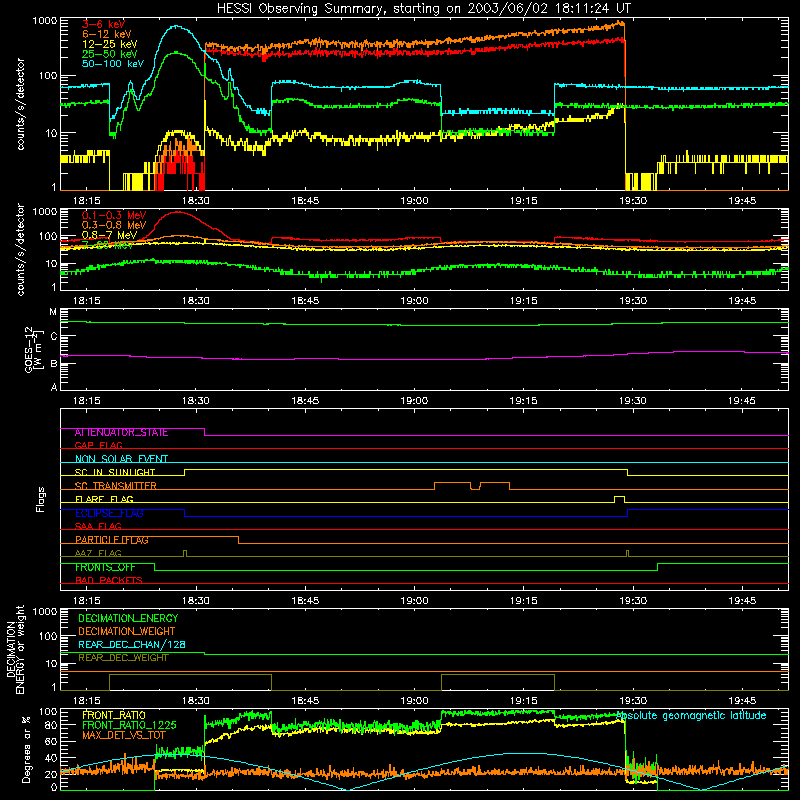Image resolution: width=800 pixels, height=800 pixels.
Task: Click the raised pulse on the FLARE_FLAG line
Action: 619,498
